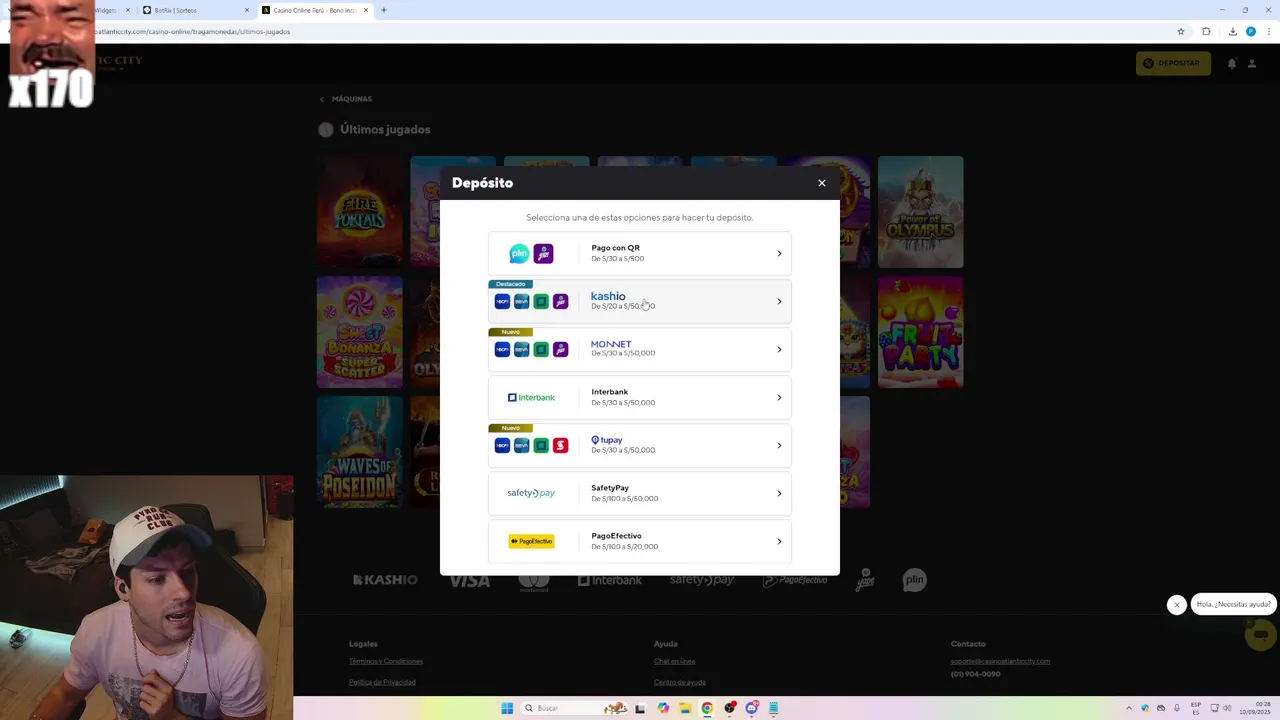The height and width of the screenshot is (720, 1280).
Task: Click the Destacado badge on Kashio
Action: [510, 284]
